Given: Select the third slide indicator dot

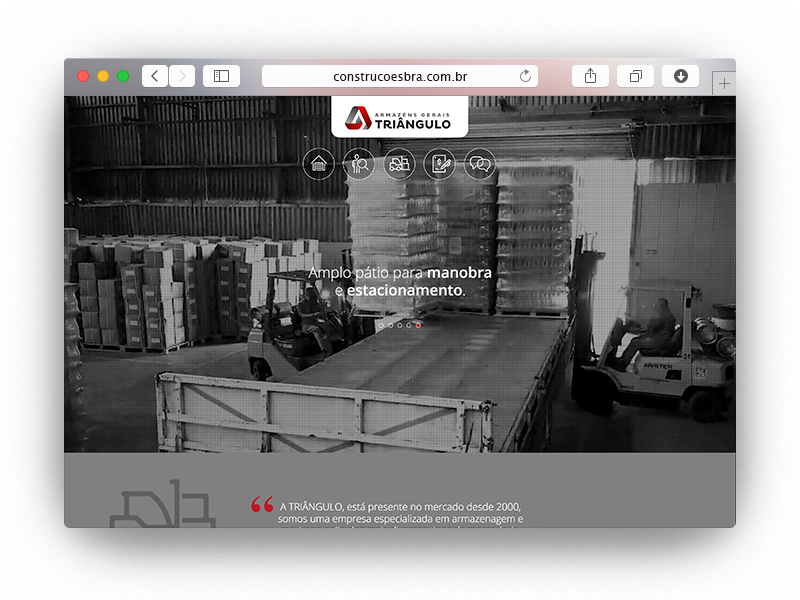Looking at the screenshot, I should pos(400,325).
